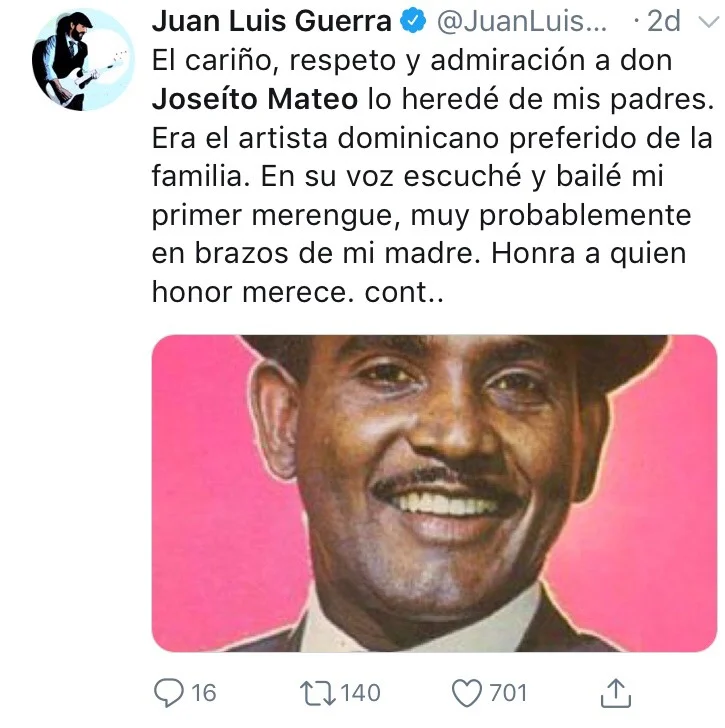Tap the share upload icon

point(616,693)
